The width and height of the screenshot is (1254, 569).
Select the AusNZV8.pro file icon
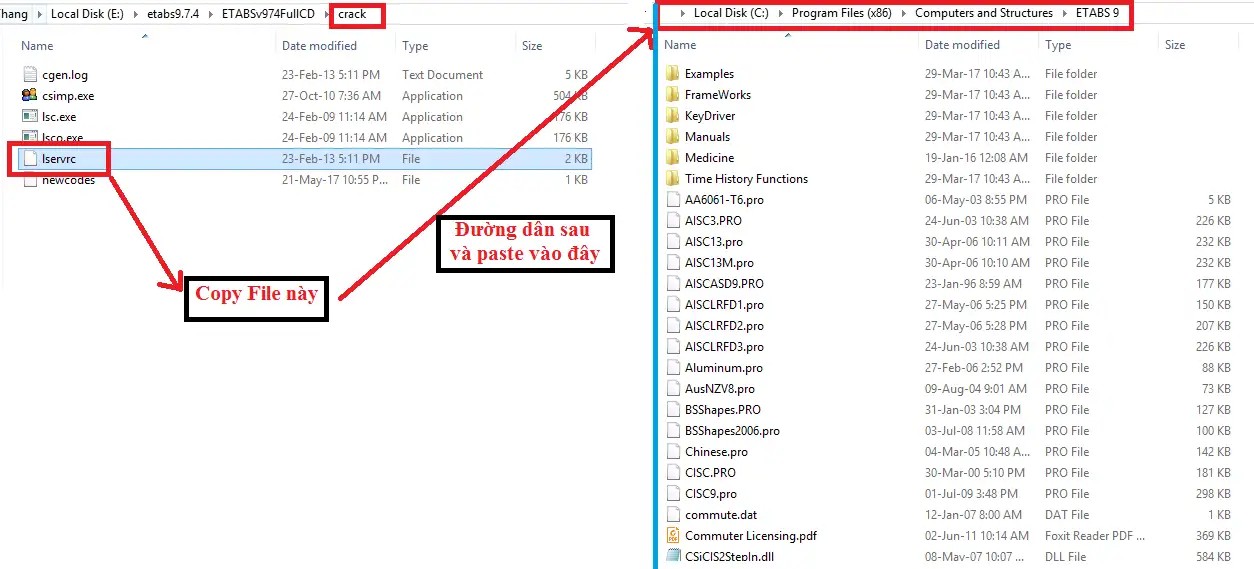tap(672, 389)
